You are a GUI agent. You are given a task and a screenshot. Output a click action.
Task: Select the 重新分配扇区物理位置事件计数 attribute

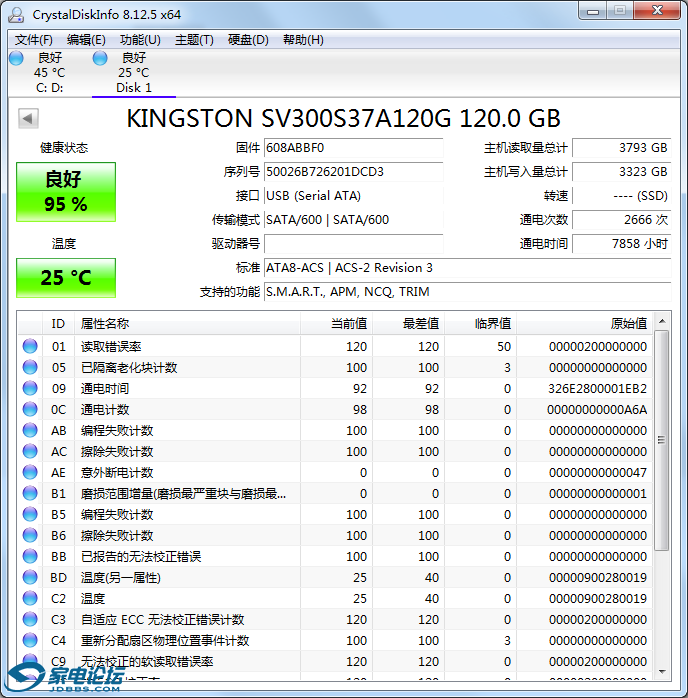165,641
